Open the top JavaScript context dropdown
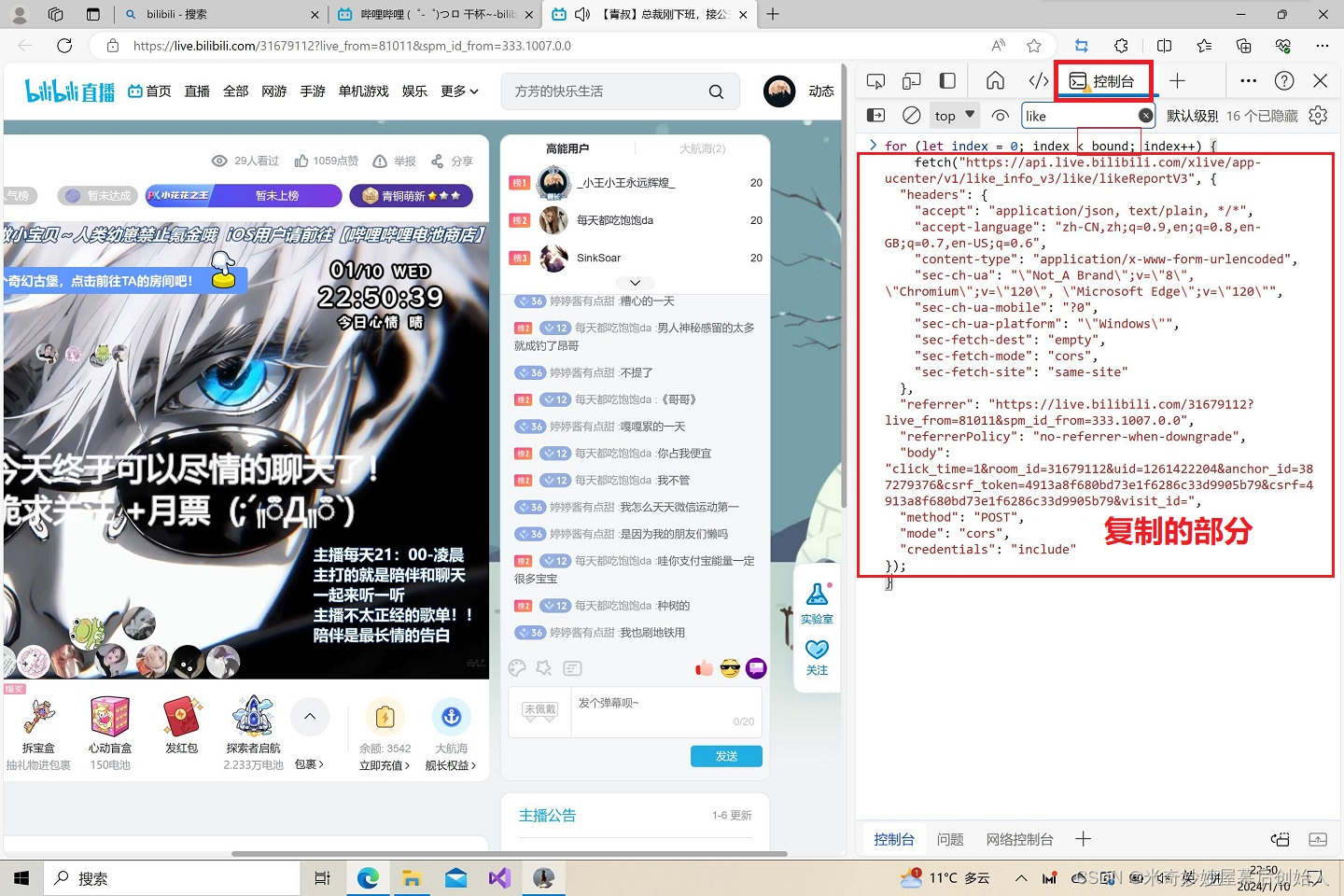 point(954,116)
